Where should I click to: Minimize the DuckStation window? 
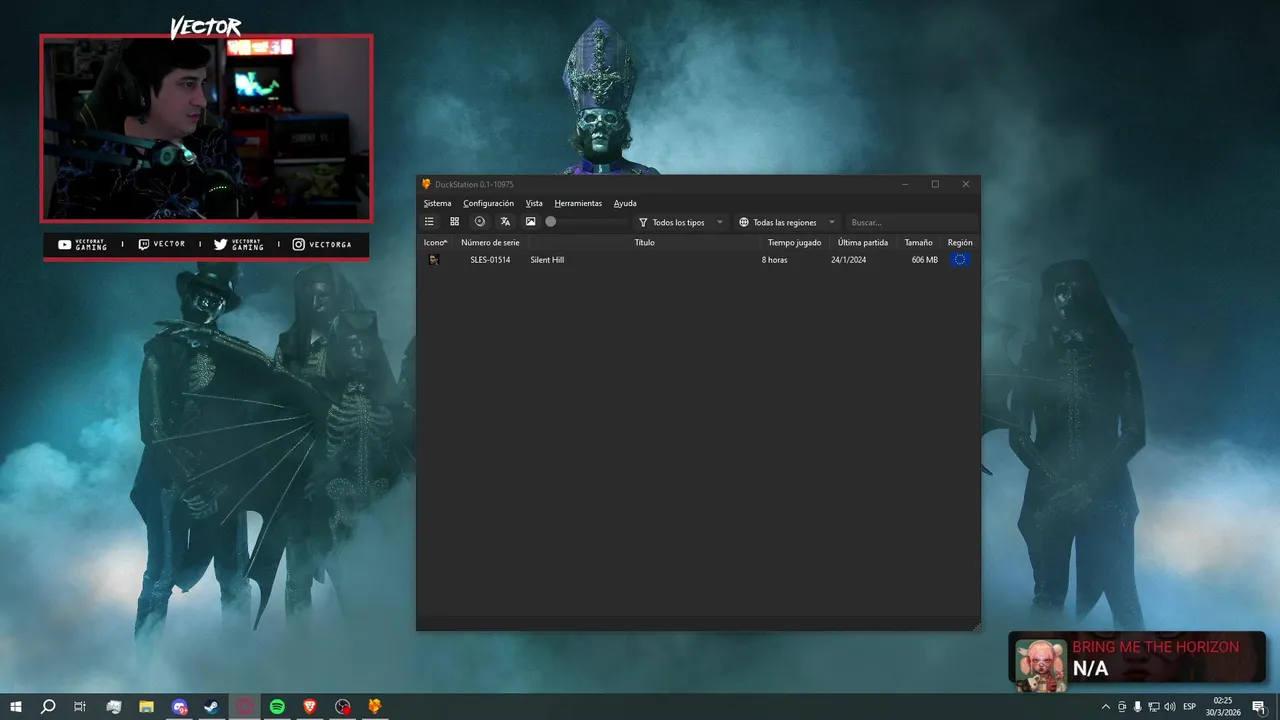(905, 184)
